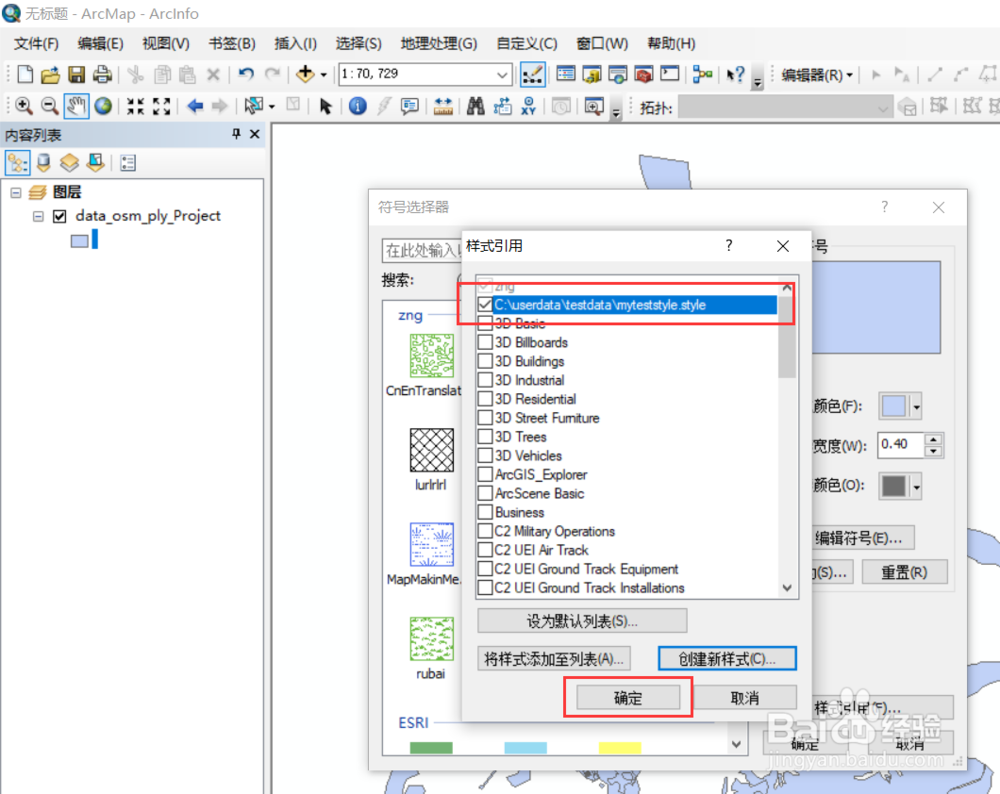Open the 编辑(E) menu
Viewport: 1000px width, 794px height.
[100, 43]
